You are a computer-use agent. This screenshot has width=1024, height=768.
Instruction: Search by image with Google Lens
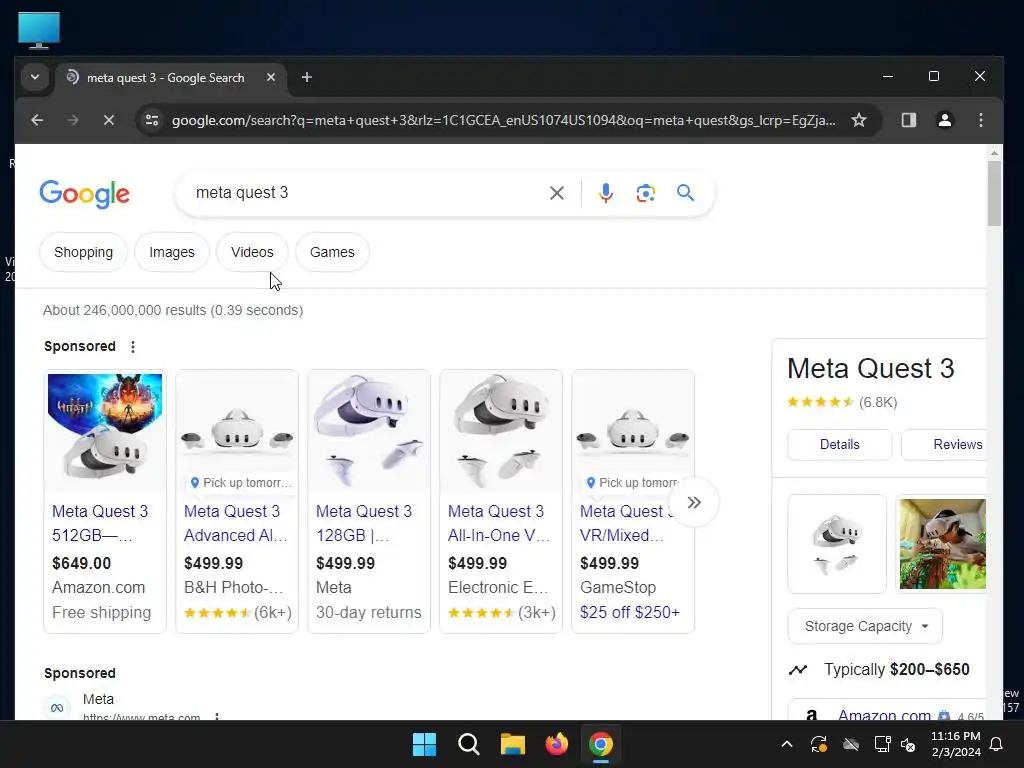point(645,193)
